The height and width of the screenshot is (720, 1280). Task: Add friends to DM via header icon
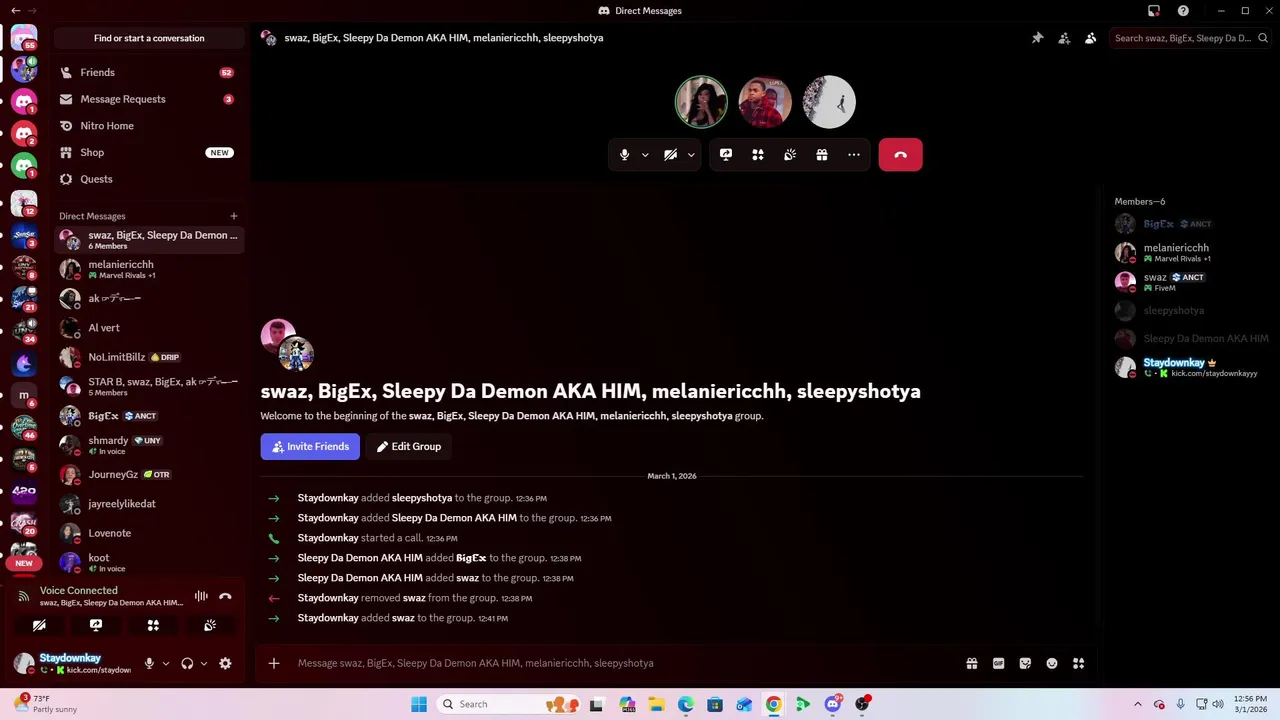[1064, 38]
